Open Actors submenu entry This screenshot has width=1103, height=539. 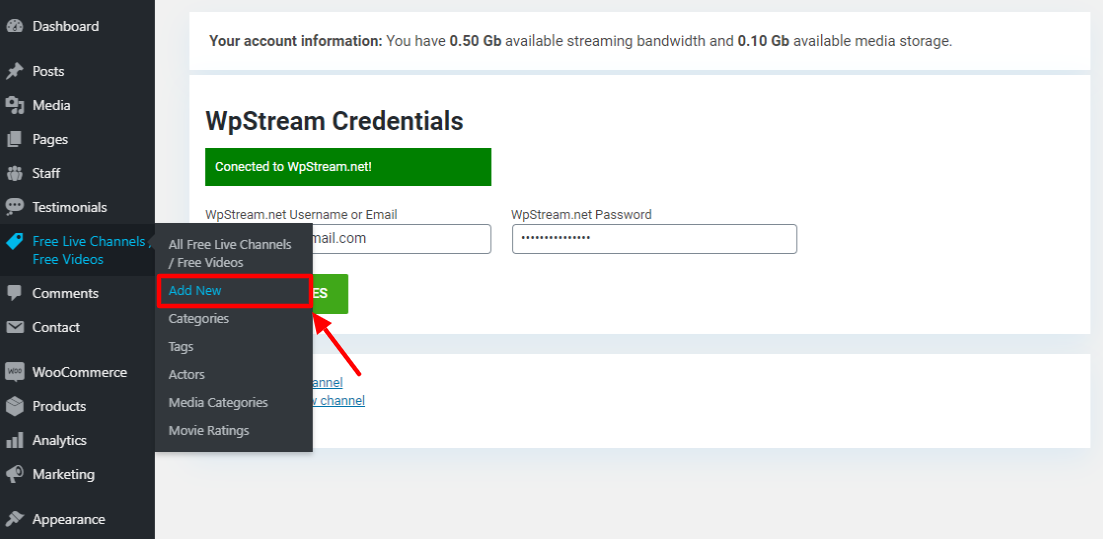pos(186,375)
